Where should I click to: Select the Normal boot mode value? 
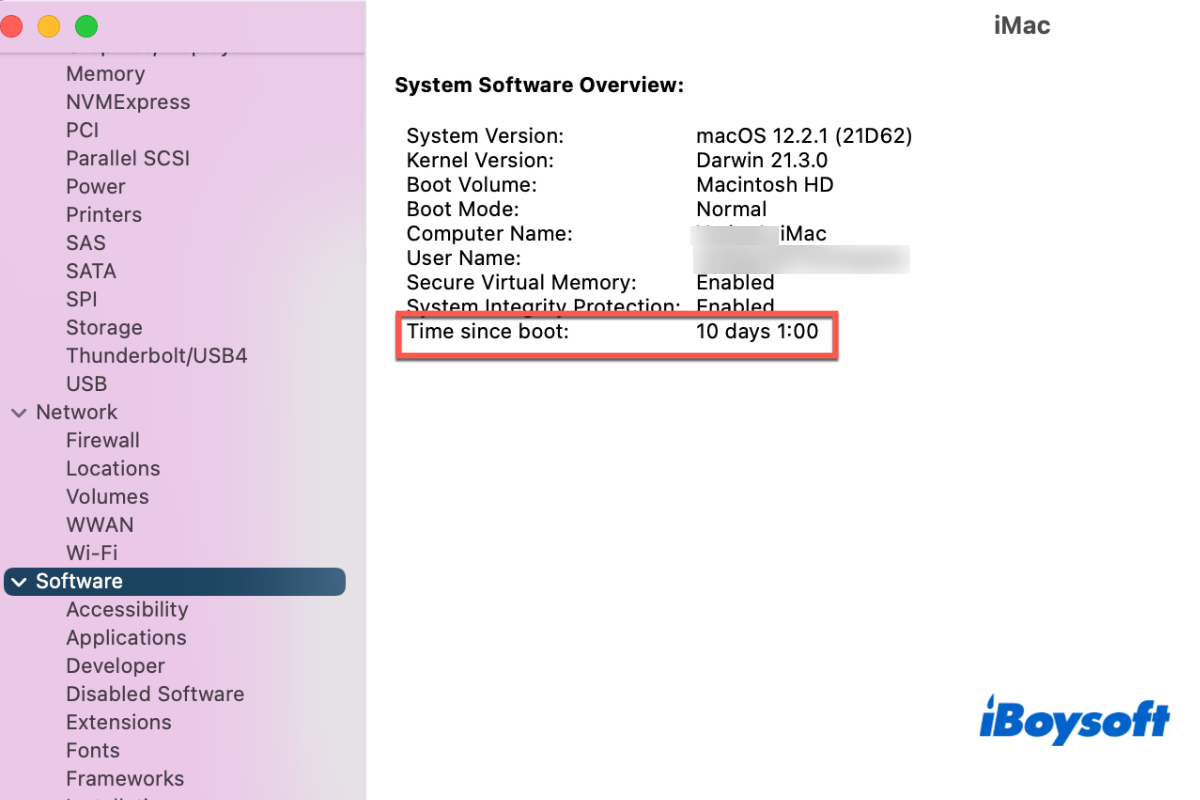[732, 209]
